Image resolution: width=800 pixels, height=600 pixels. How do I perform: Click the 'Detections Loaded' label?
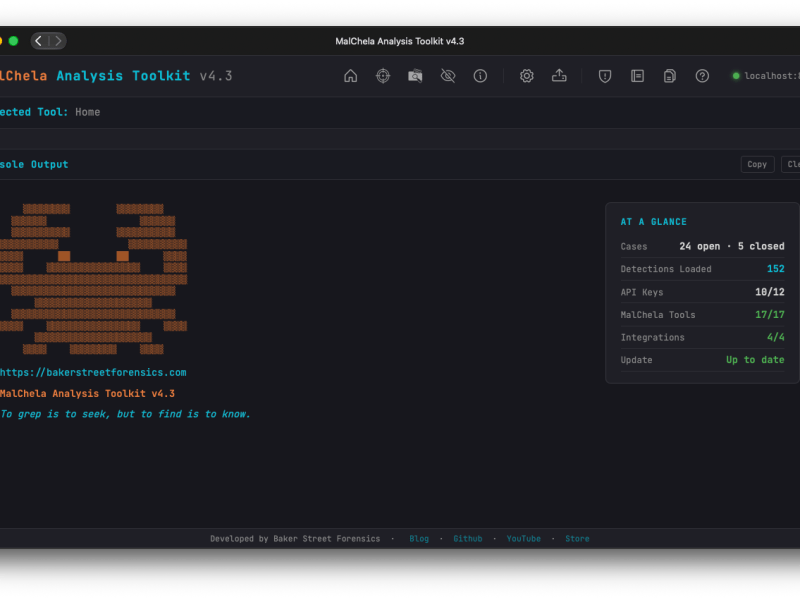[x=666, y=269]
